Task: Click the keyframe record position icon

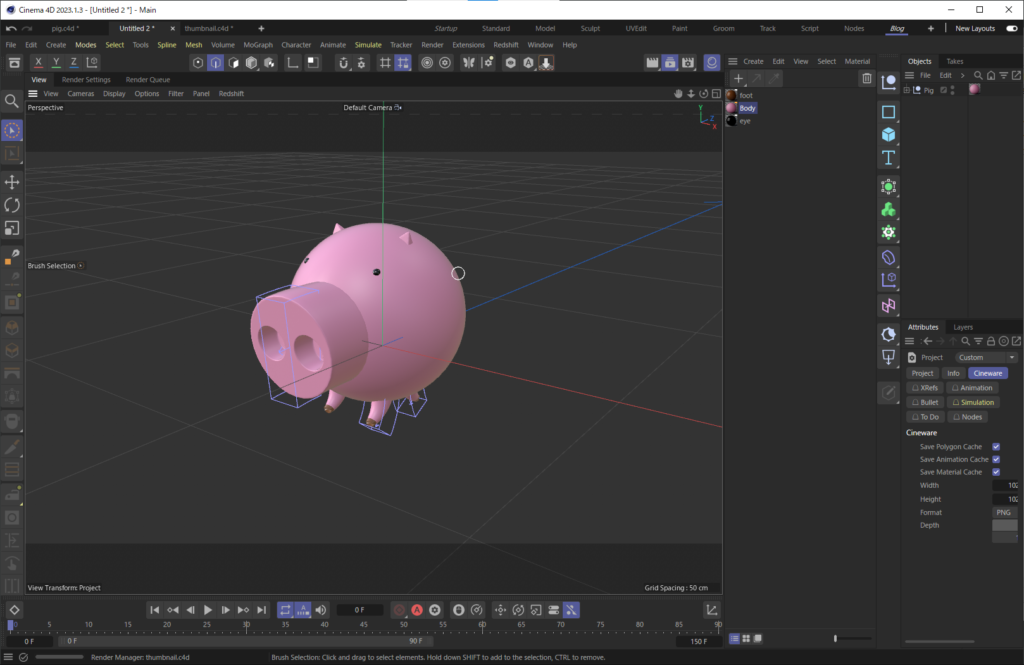Action: click(501, 610)
